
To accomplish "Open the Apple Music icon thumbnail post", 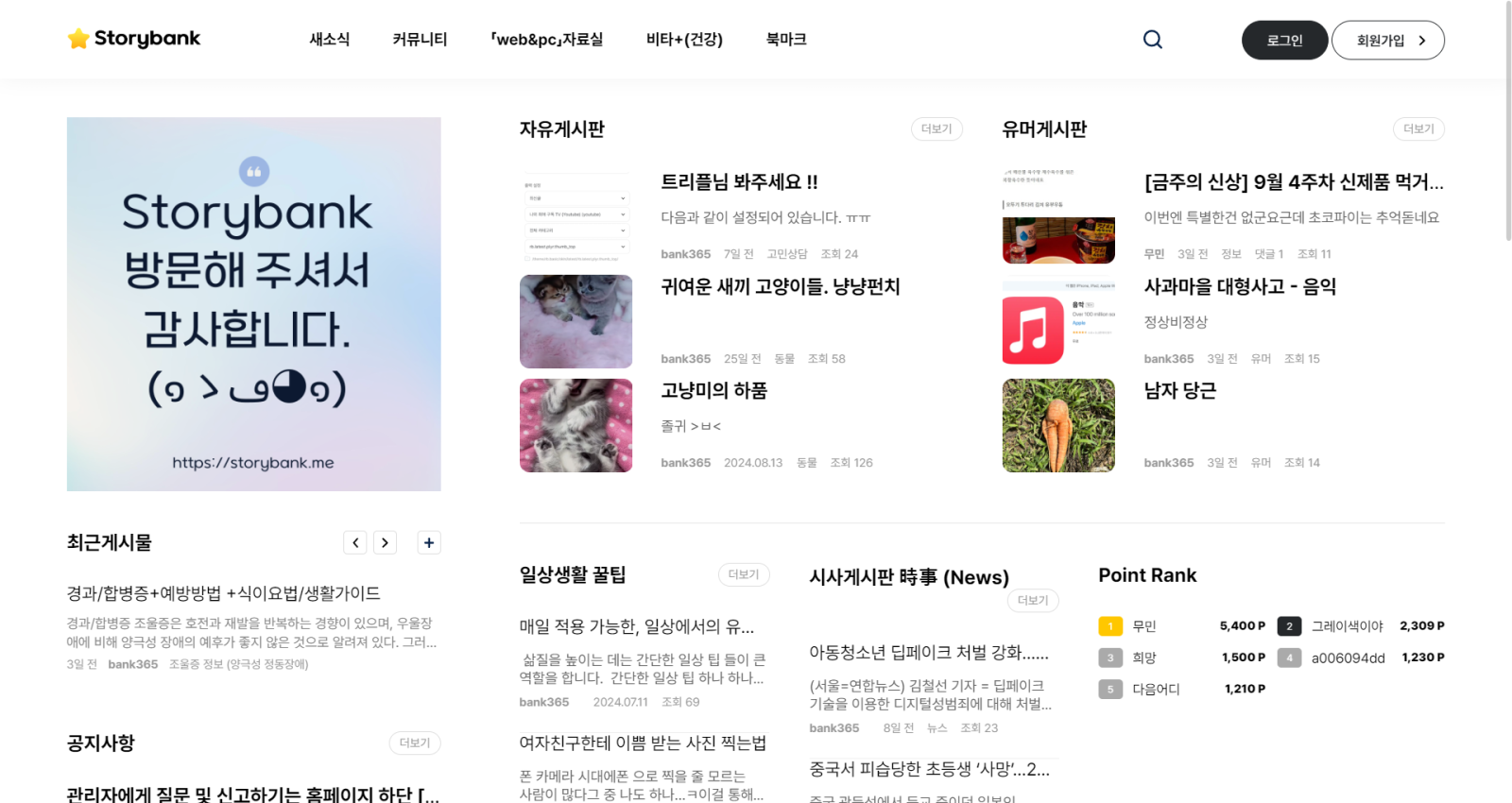I will coord(1058,321).
